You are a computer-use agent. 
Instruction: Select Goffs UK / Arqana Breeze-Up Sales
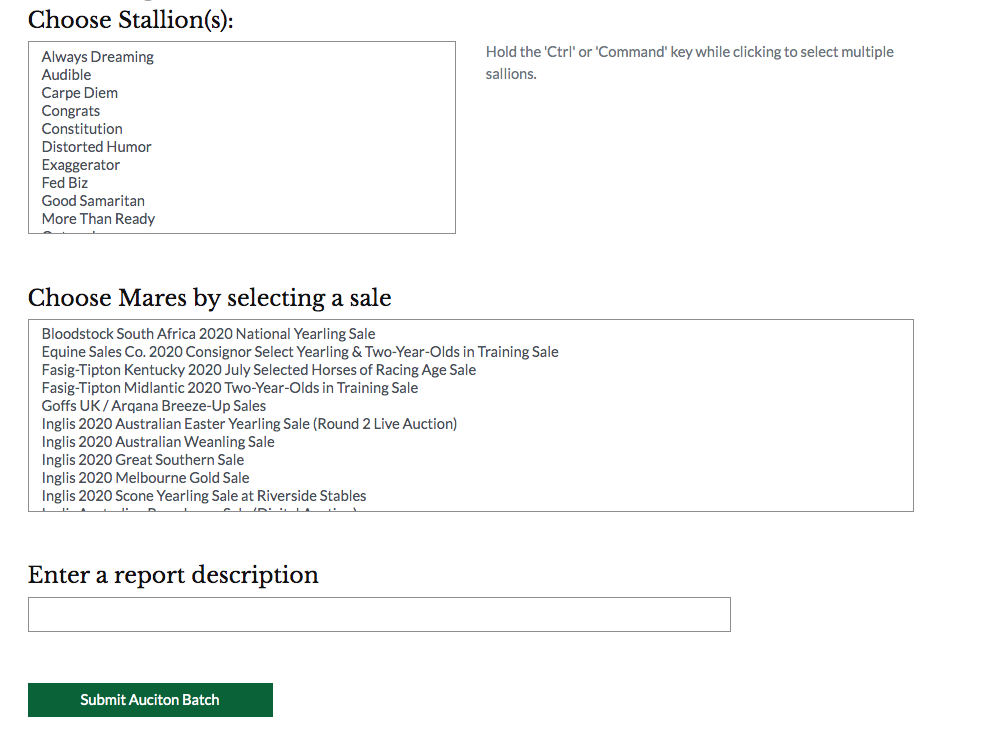click(x=154, y=405)
